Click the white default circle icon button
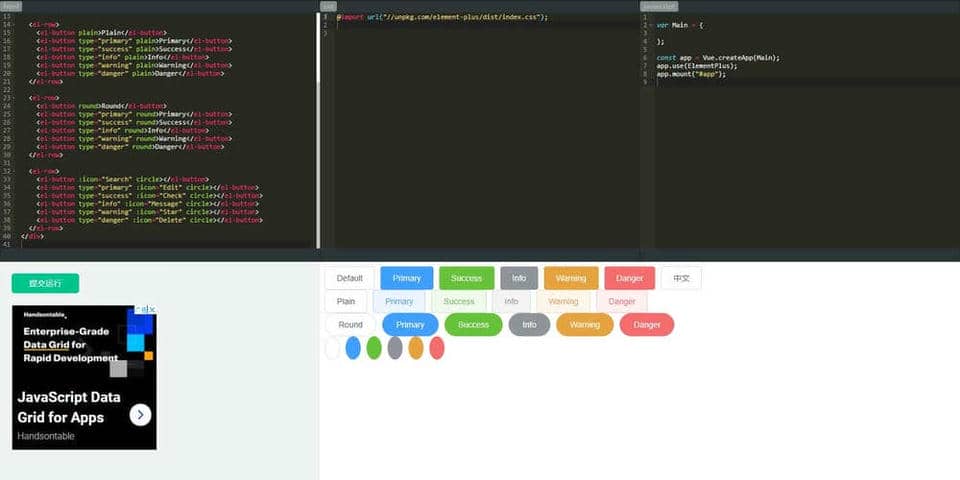The height and width of the screenshot is (480, 960). point(332,348)
